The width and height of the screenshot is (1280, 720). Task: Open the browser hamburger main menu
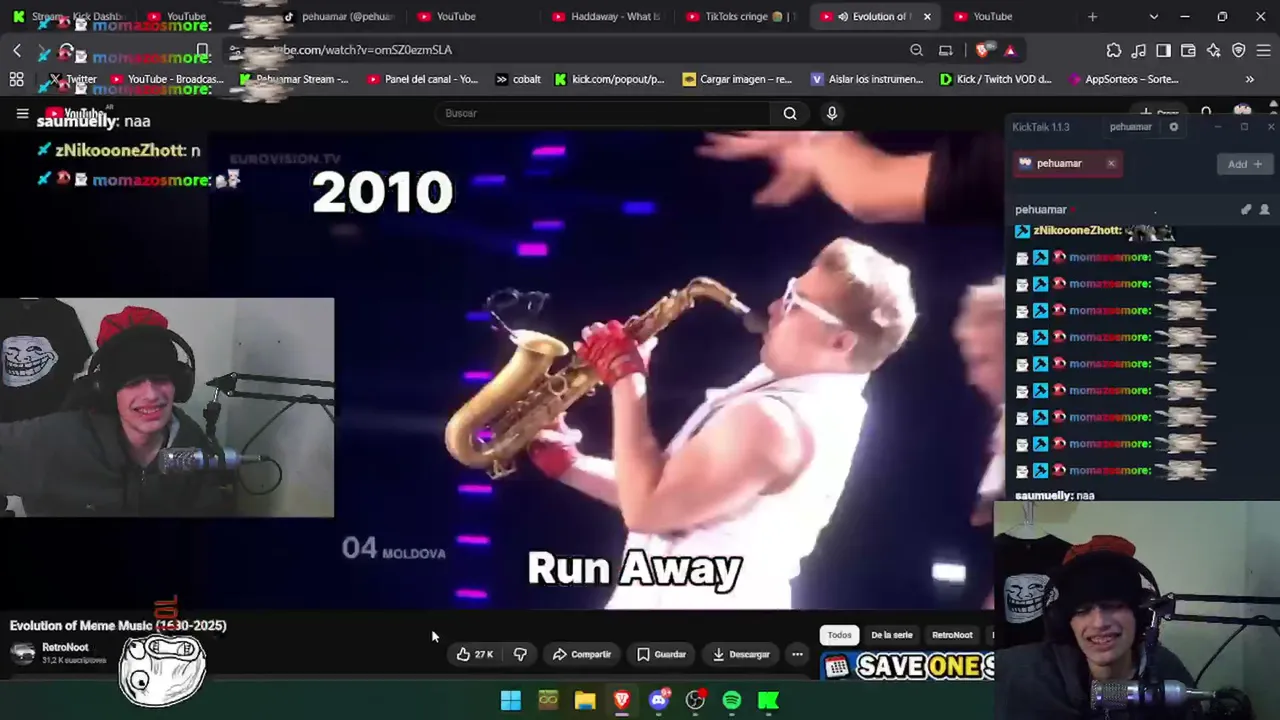pos(1264,50)
